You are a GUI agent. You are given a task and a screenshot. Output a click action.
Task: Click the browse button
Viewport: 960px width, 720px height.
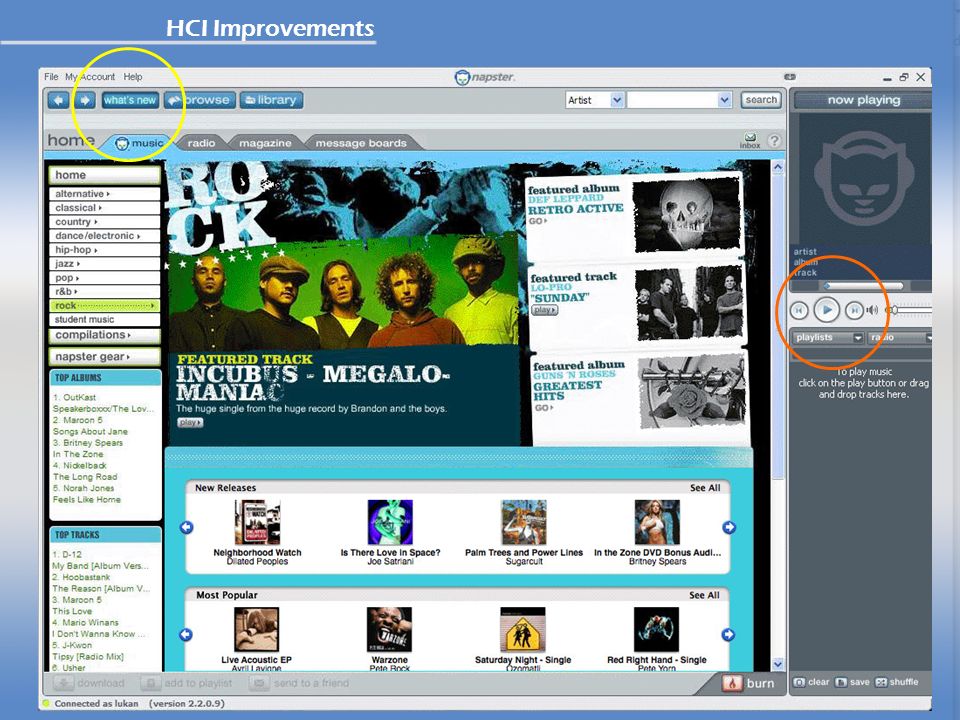click(x=200, y=100)
